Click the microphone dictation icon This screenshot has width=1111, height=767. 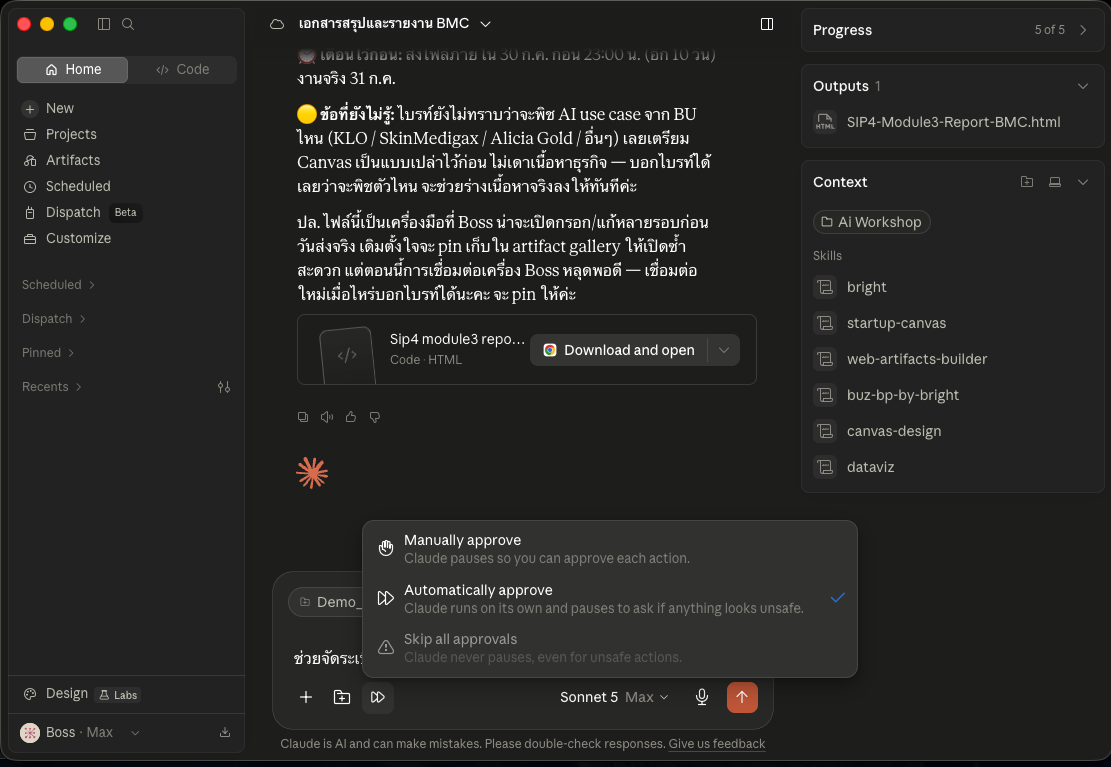point(701,697)
